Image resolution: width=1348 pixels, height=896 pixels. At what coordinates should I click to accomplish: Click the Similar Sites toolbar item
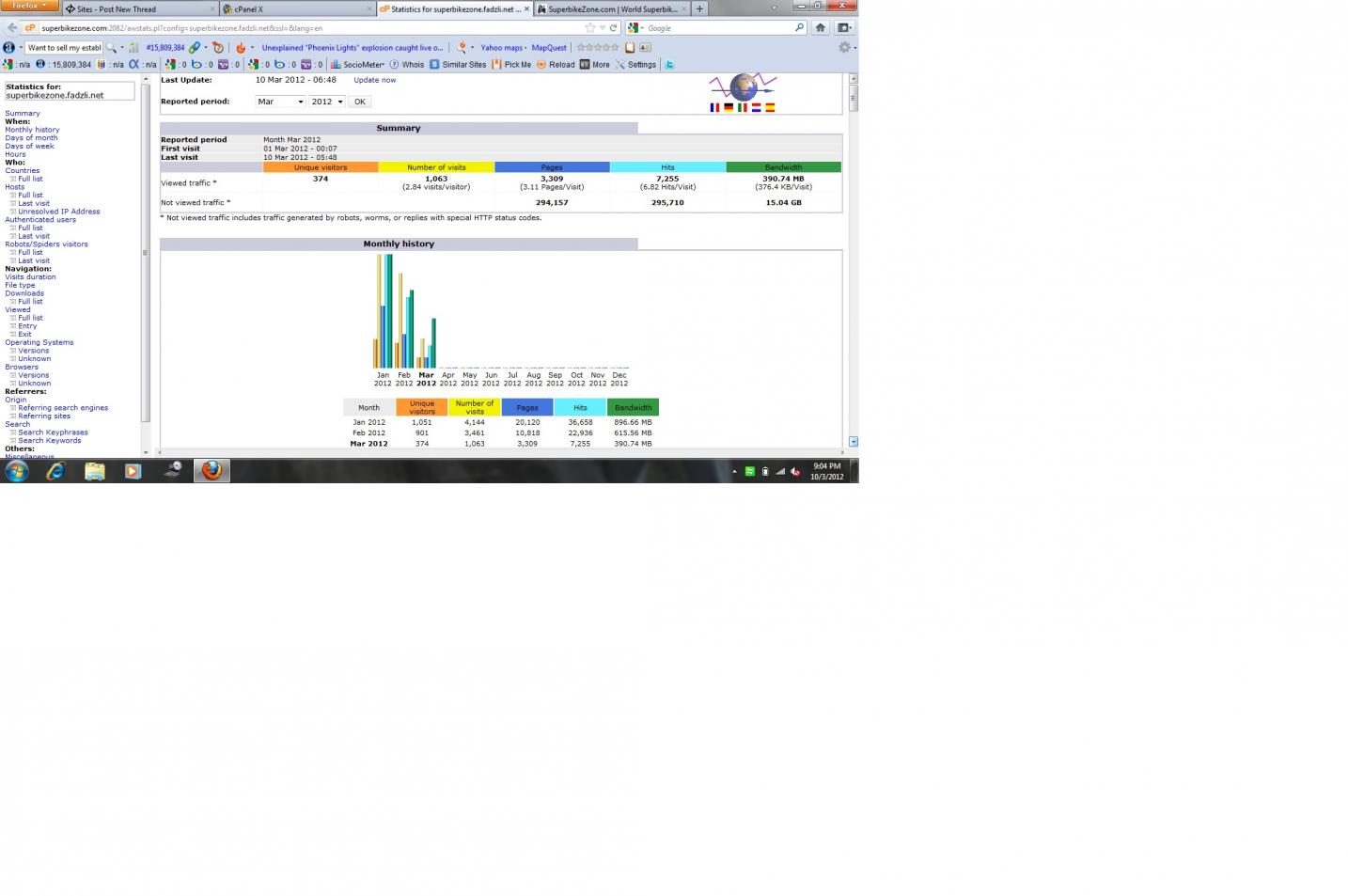458,65
